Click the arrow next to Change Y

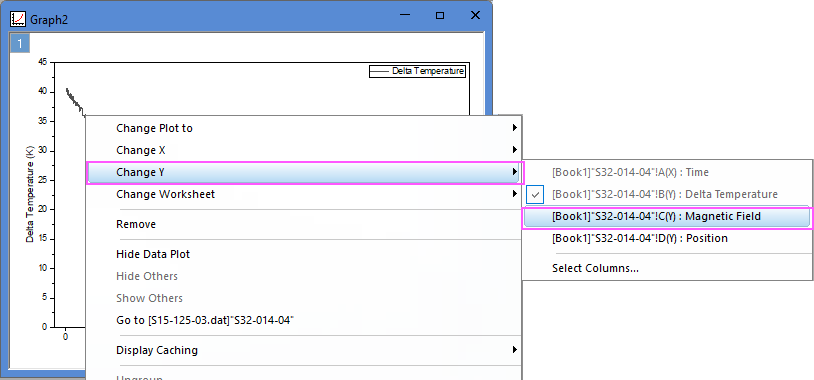coord(514,172)
